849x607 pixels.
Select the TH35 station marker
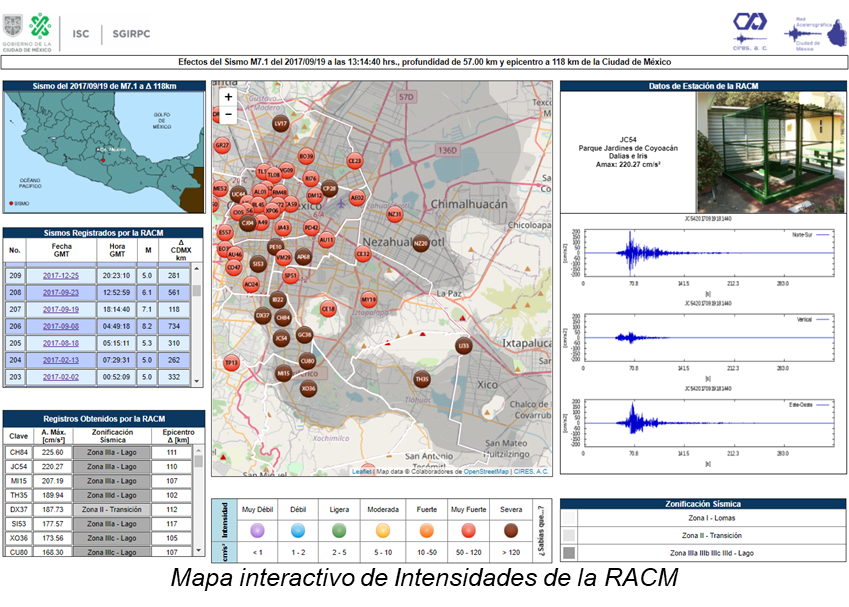point(422,379)
